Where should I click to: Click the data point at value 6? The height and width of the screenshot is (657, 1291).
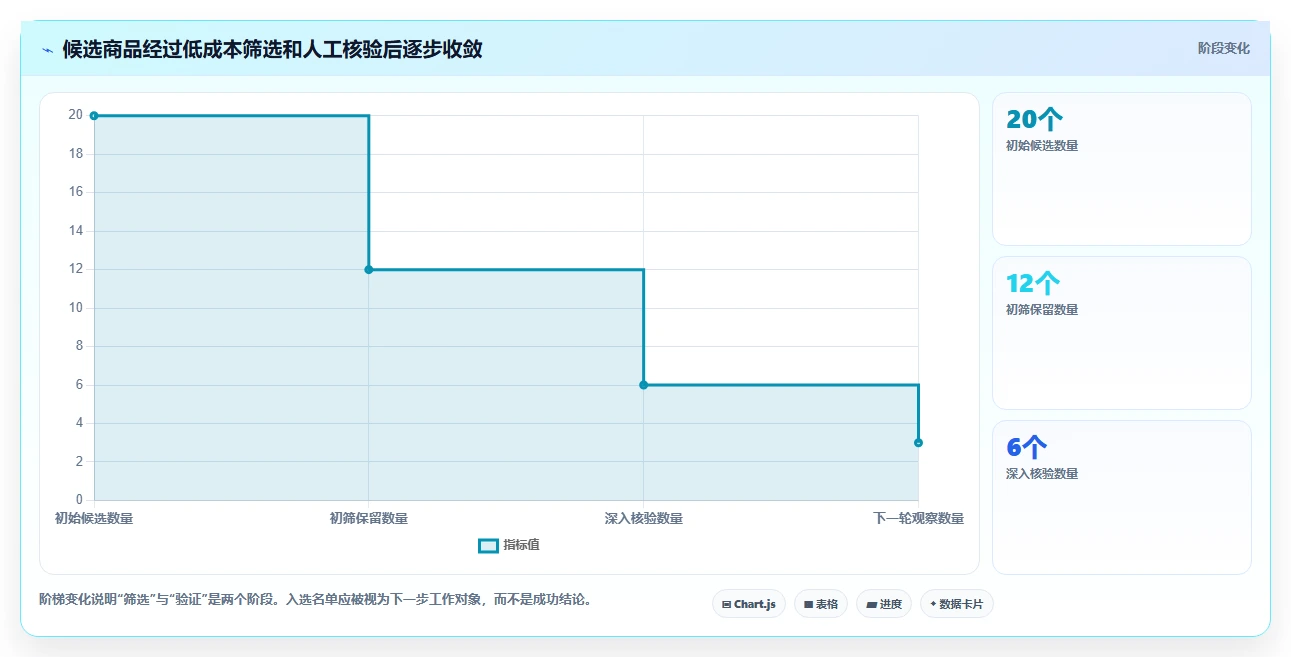coord(643,385)
